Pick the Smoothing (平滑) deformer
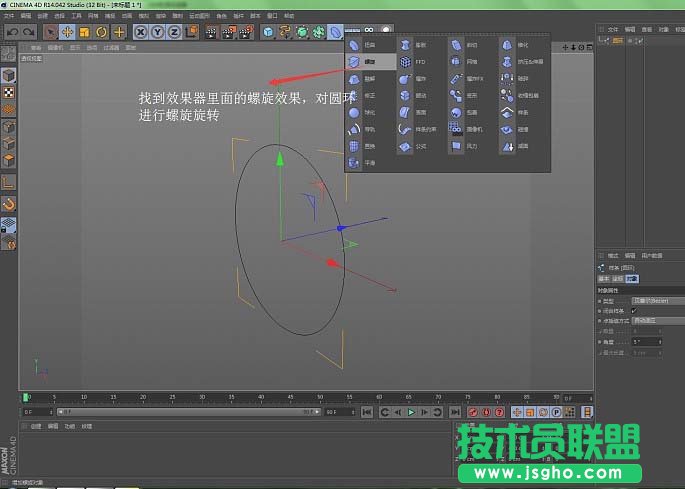Screen dimensions: 685x489 370,163
